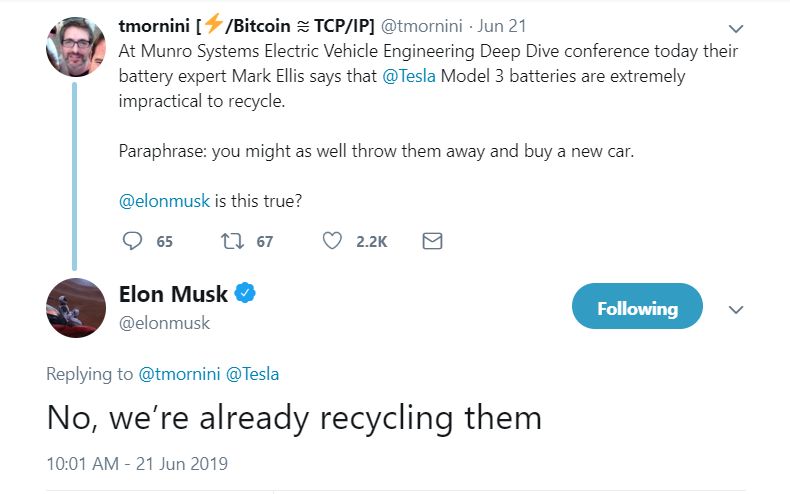The height and width of the screenshot is (494, 790).
Task: Click the reply speech bubble icon
Action: click(132, 241)
